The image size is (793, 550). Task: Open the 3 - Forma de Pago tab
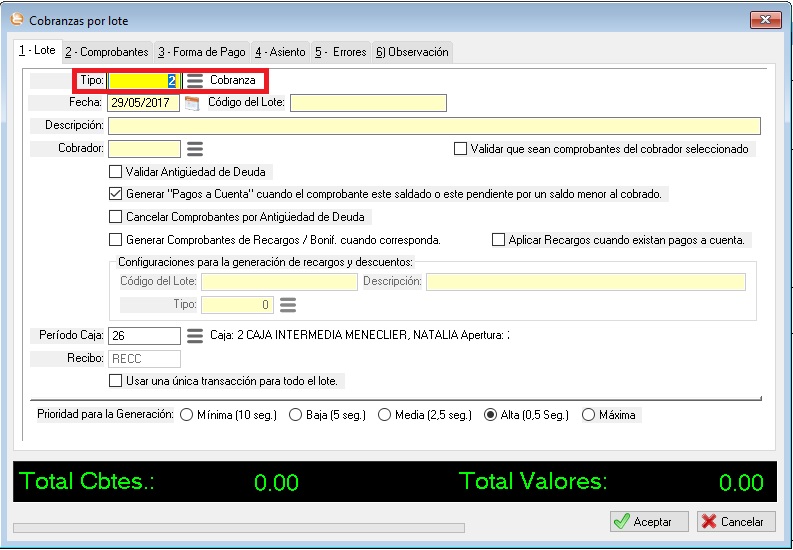tap(201, 52)
